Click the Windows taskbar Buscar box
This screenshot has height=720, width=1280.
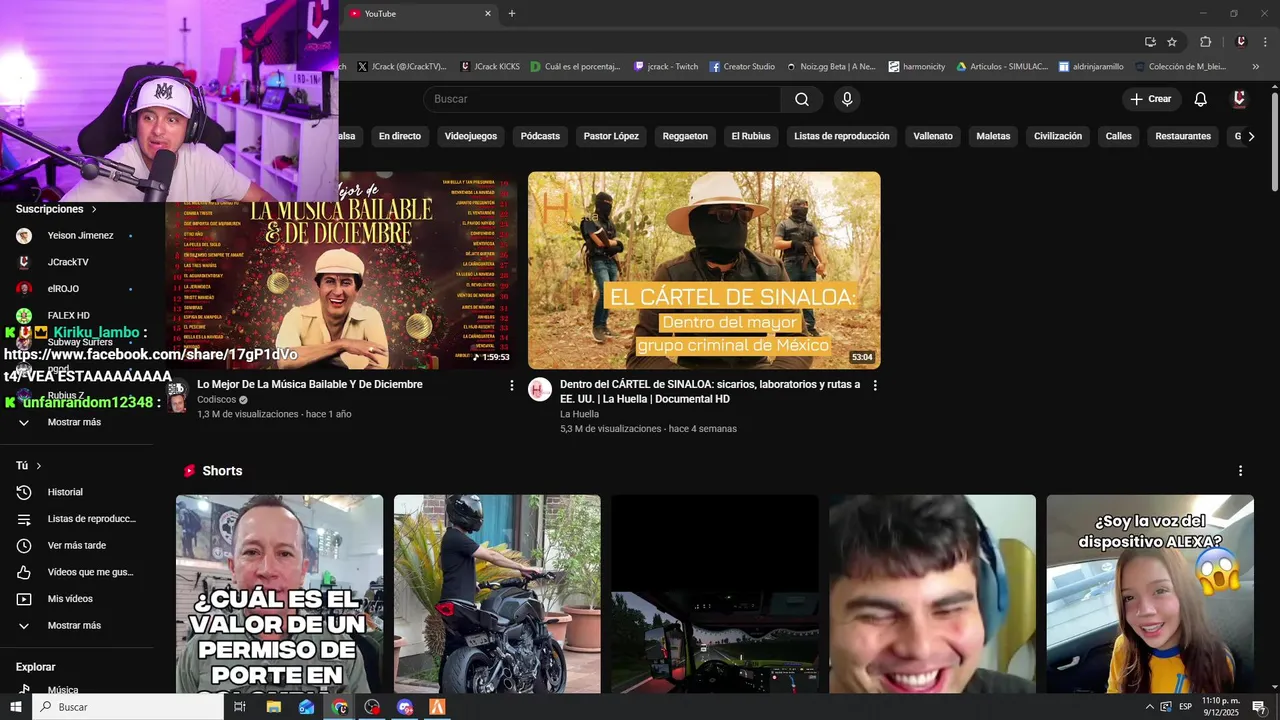pos(127,707)
